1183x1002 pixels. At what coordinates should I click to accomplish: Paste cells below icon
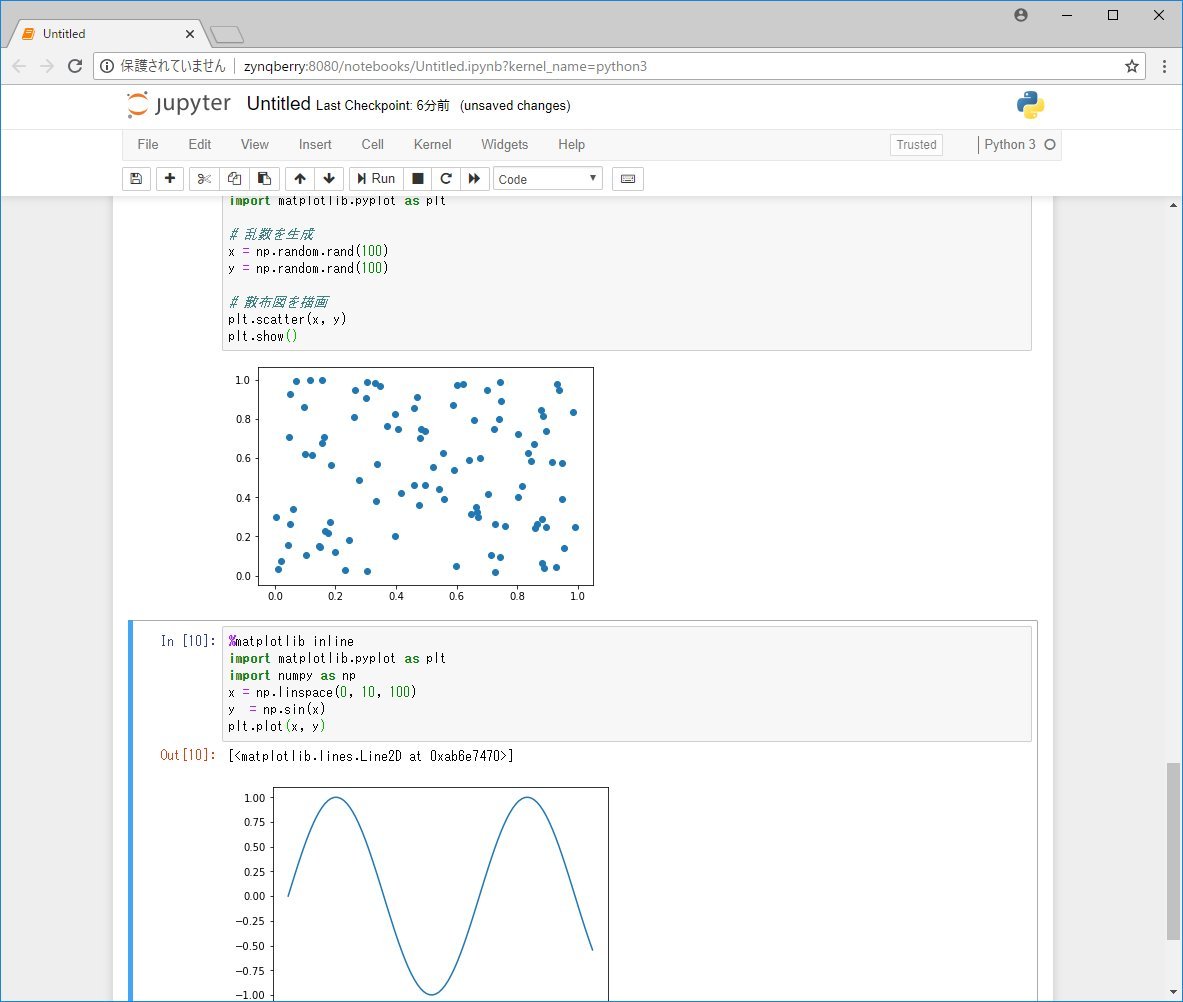click(x=264, y=179)
